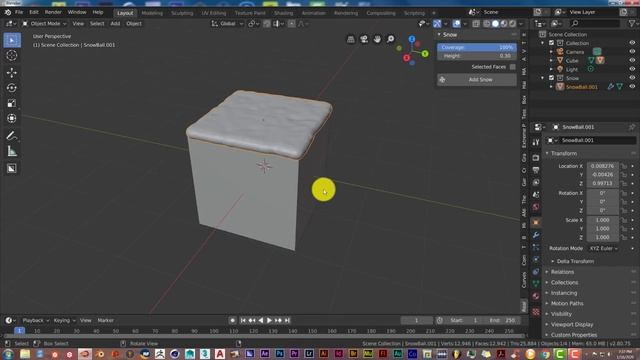This screenshot has height=360, width=640.
Task: Select the Select Box tool
Action: (12, 40)
